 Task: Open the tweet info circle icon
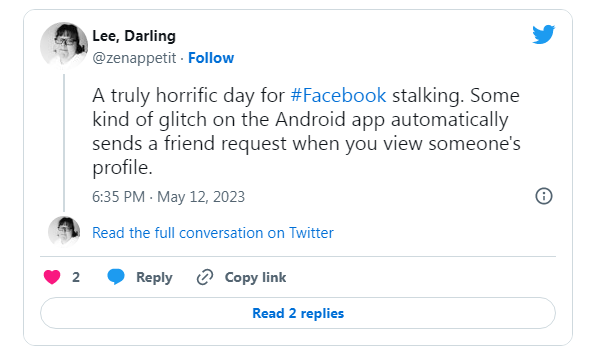544,196
